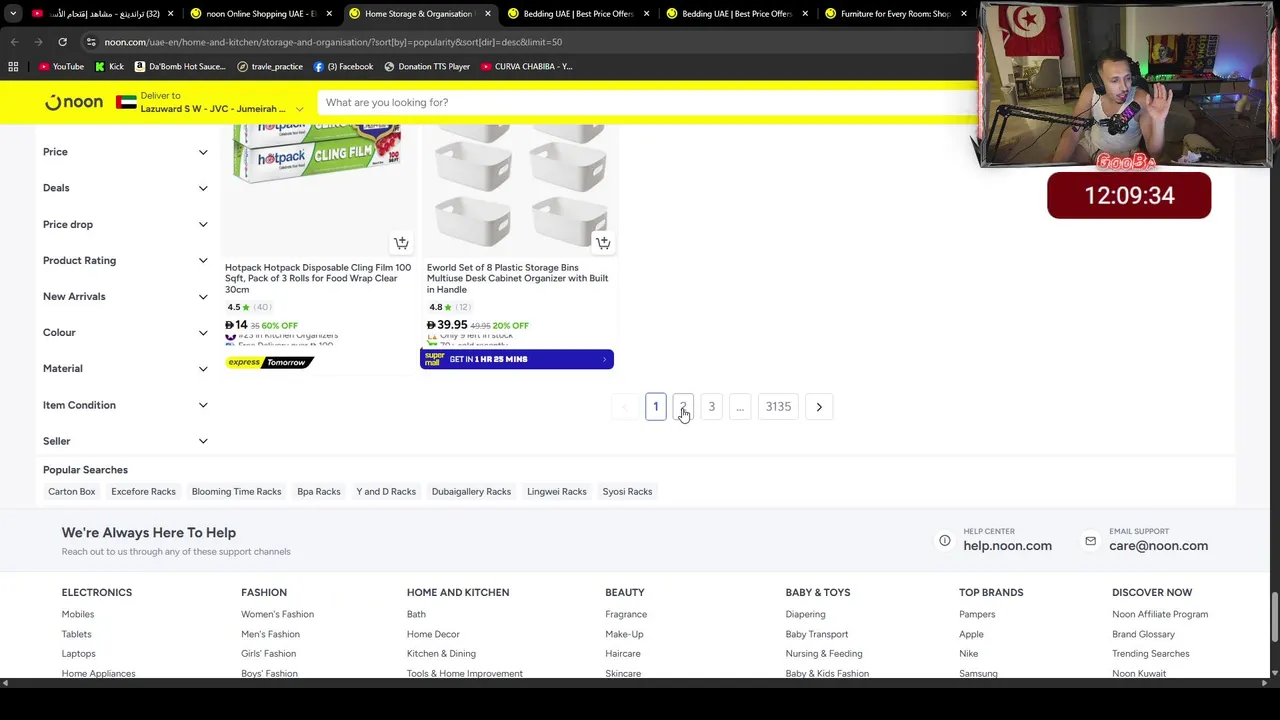Close the noon Online Shopping UAE tab
This screenshot has width=1280, height=720.
(x=329, y=14)
